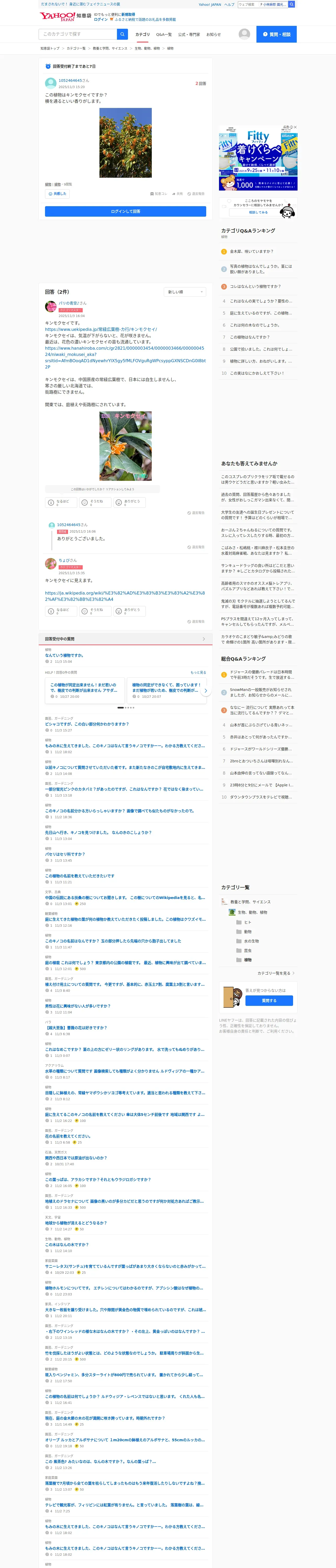Click ログインして回答 button
This screenshot has height=1568, width=336.
point(126,211)
